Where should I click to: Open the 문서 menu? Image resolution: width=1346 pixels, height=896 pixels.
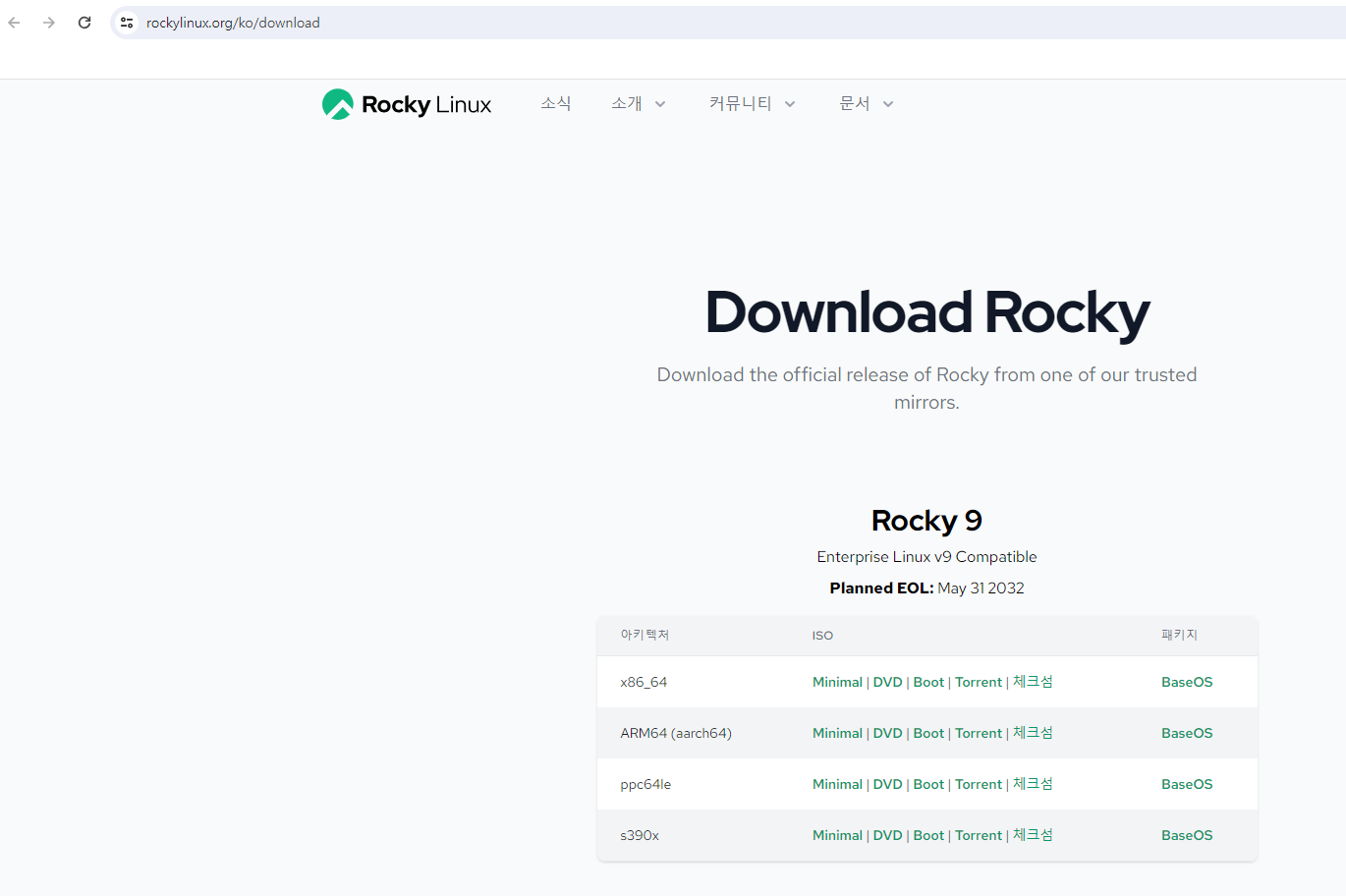[855, 103]
